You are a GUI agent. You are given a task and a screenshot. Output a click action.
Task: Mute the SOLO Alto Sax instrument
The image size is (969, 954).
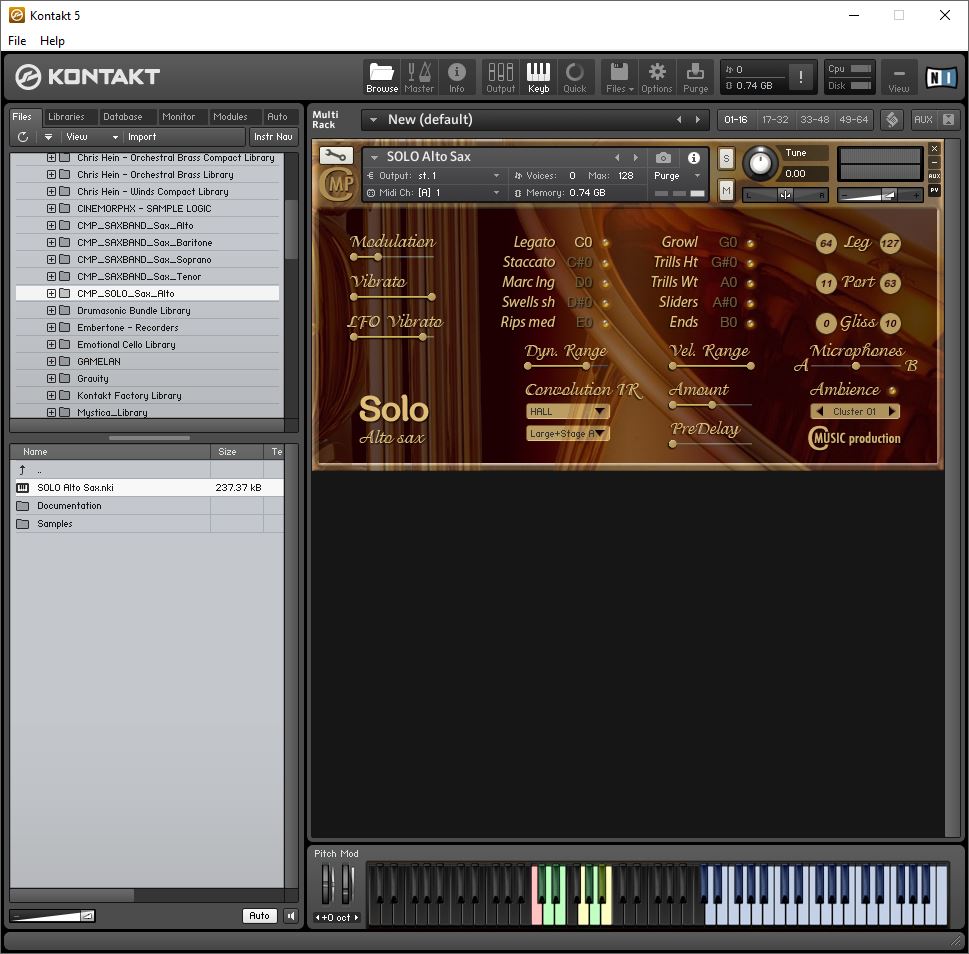point(726,191)
